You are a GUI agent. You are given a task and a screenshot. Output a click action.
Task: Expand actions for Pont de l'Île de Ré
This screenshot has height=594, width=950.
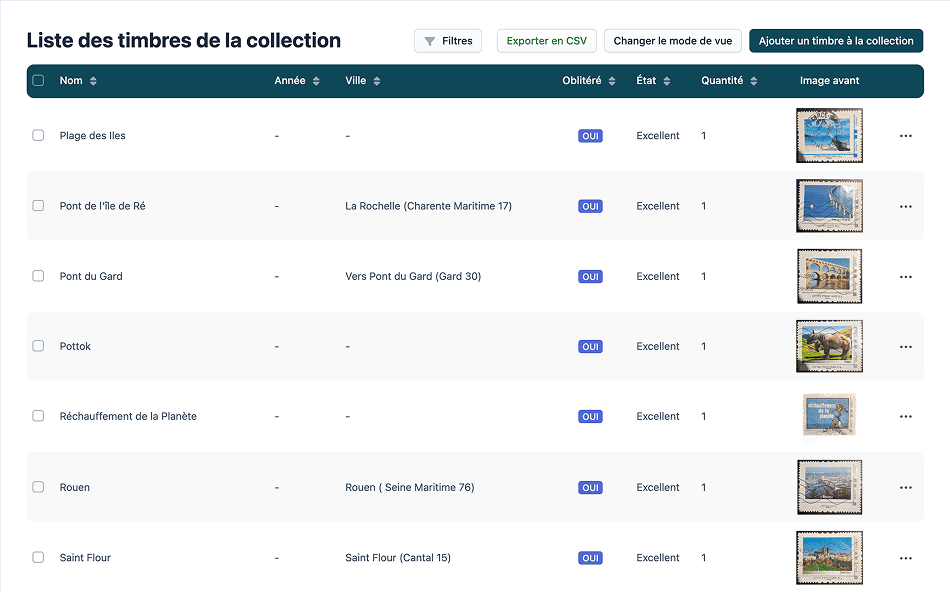point(906,206)
